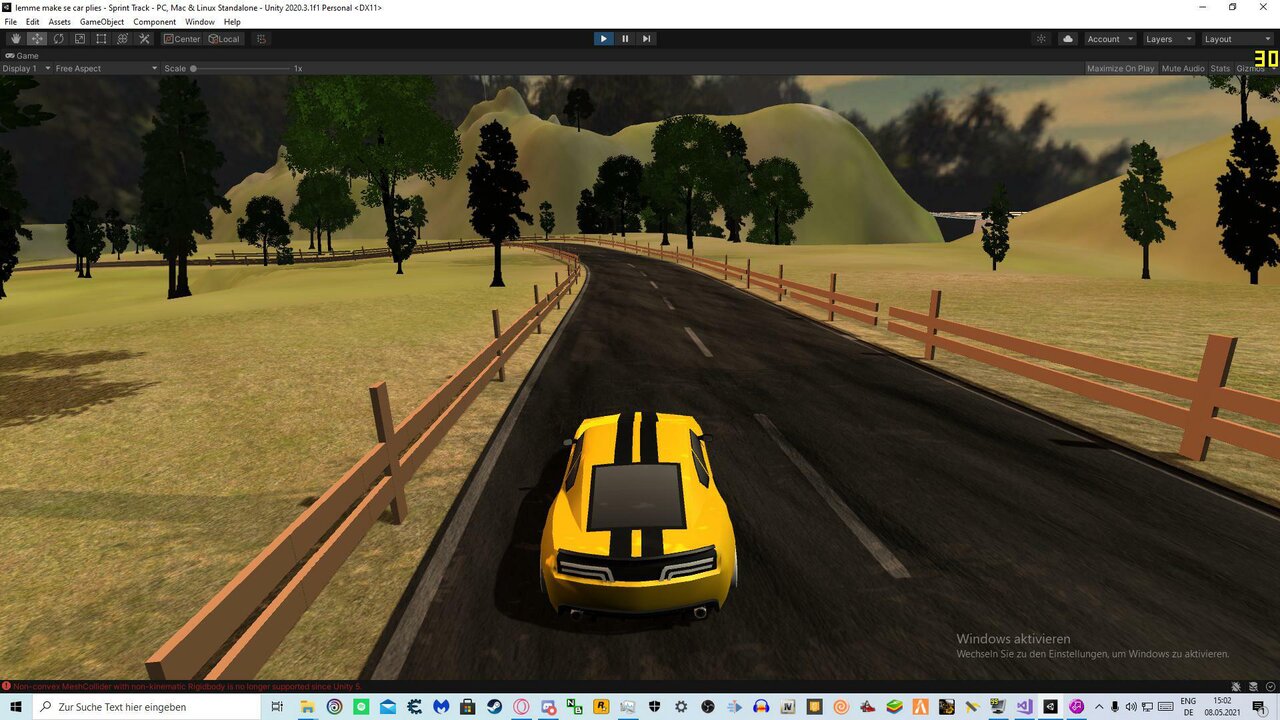
Task: Select the Scale tool
Action: (x=80, y=39)
